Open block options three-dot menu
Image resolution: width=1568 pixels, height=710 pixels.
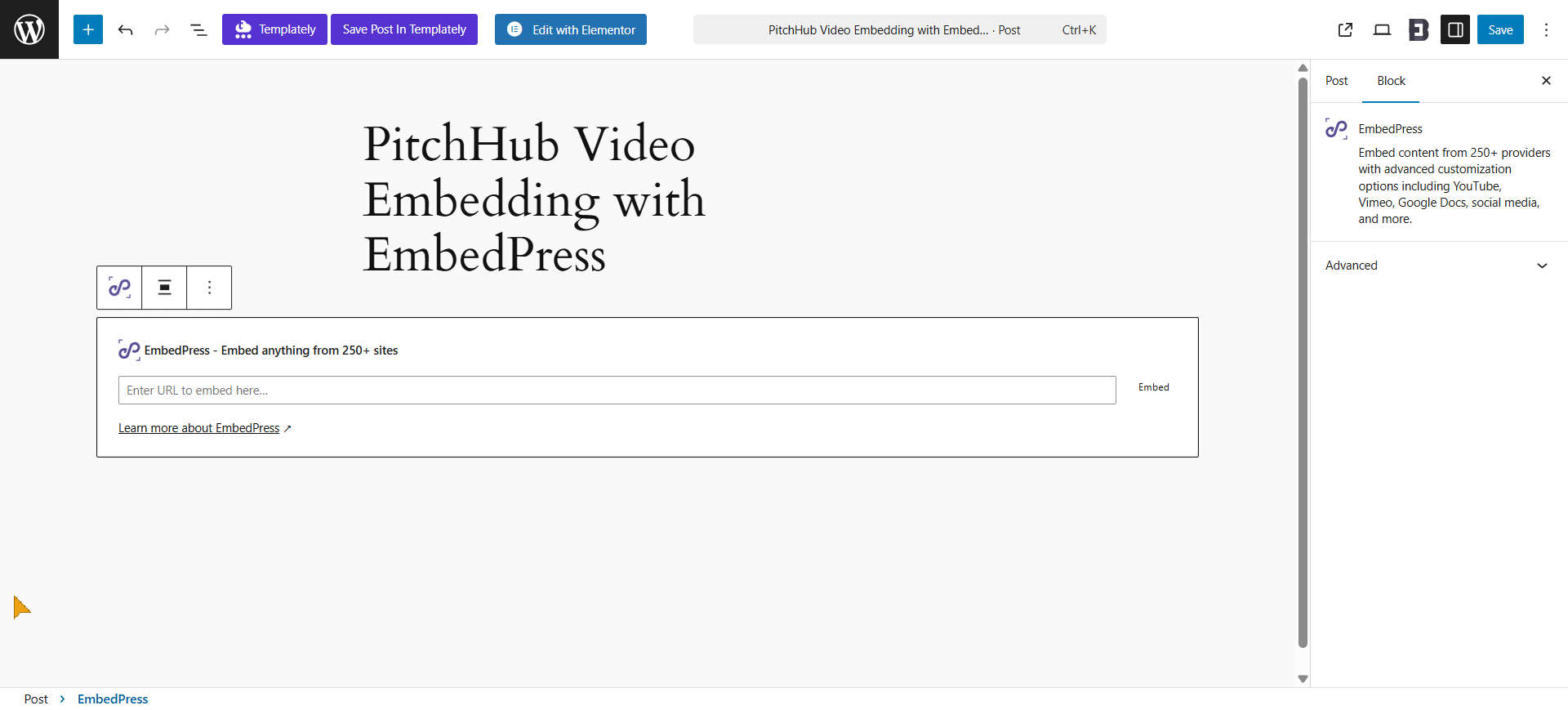(x=209, y=288)
